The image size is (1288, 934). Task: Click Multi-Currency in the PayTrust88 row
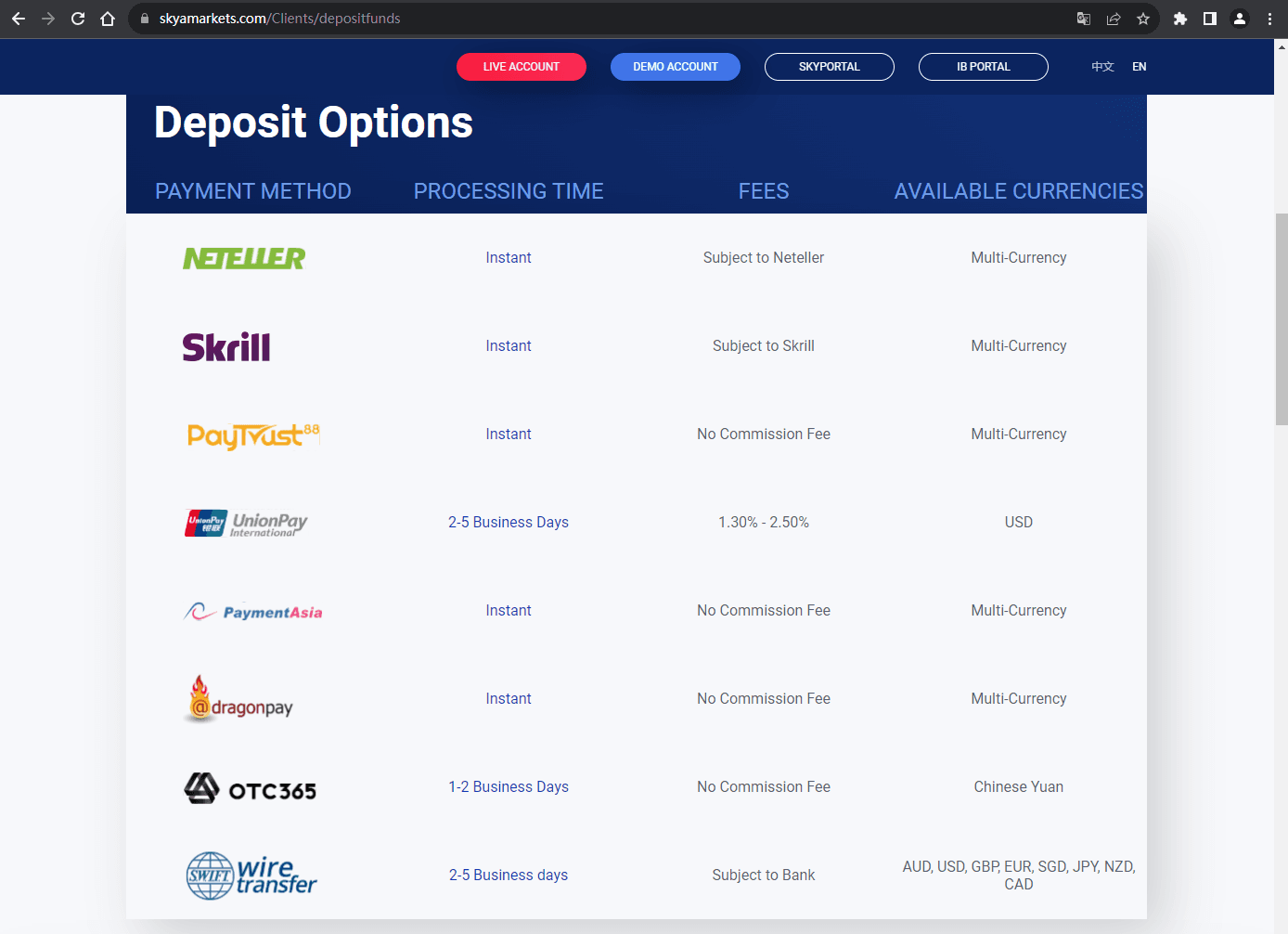(1019, 435)
